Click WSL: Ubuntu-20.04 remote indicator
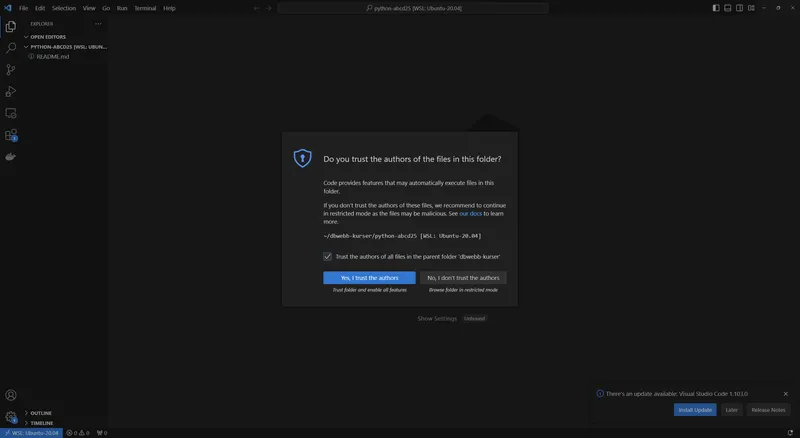Image resolution: width=800 pixels, height=438 pixels. [x=32, y=433]
